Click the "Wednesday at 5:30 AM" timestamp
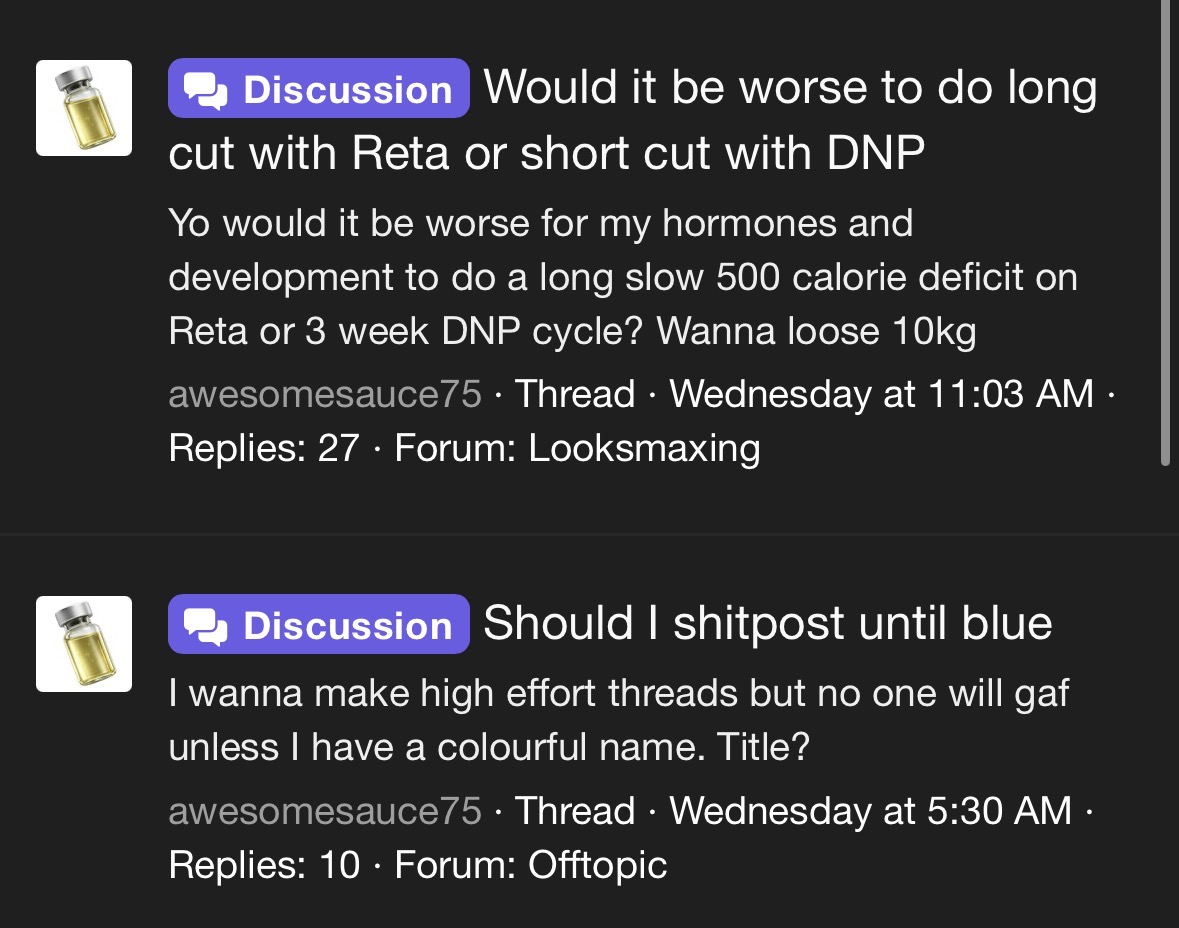 pos(870,810)
